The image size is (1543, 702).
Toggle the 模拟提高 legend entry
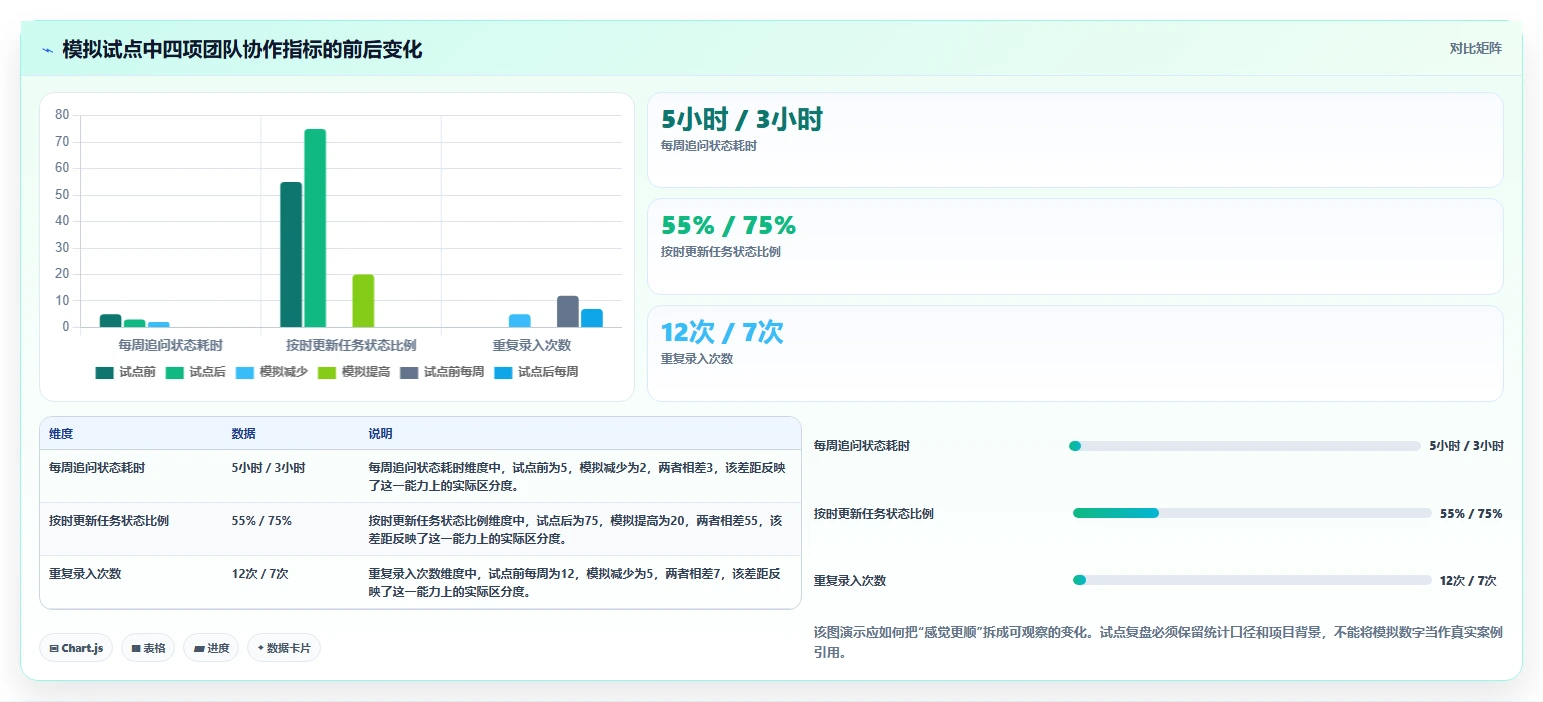(x=354, y=372)
